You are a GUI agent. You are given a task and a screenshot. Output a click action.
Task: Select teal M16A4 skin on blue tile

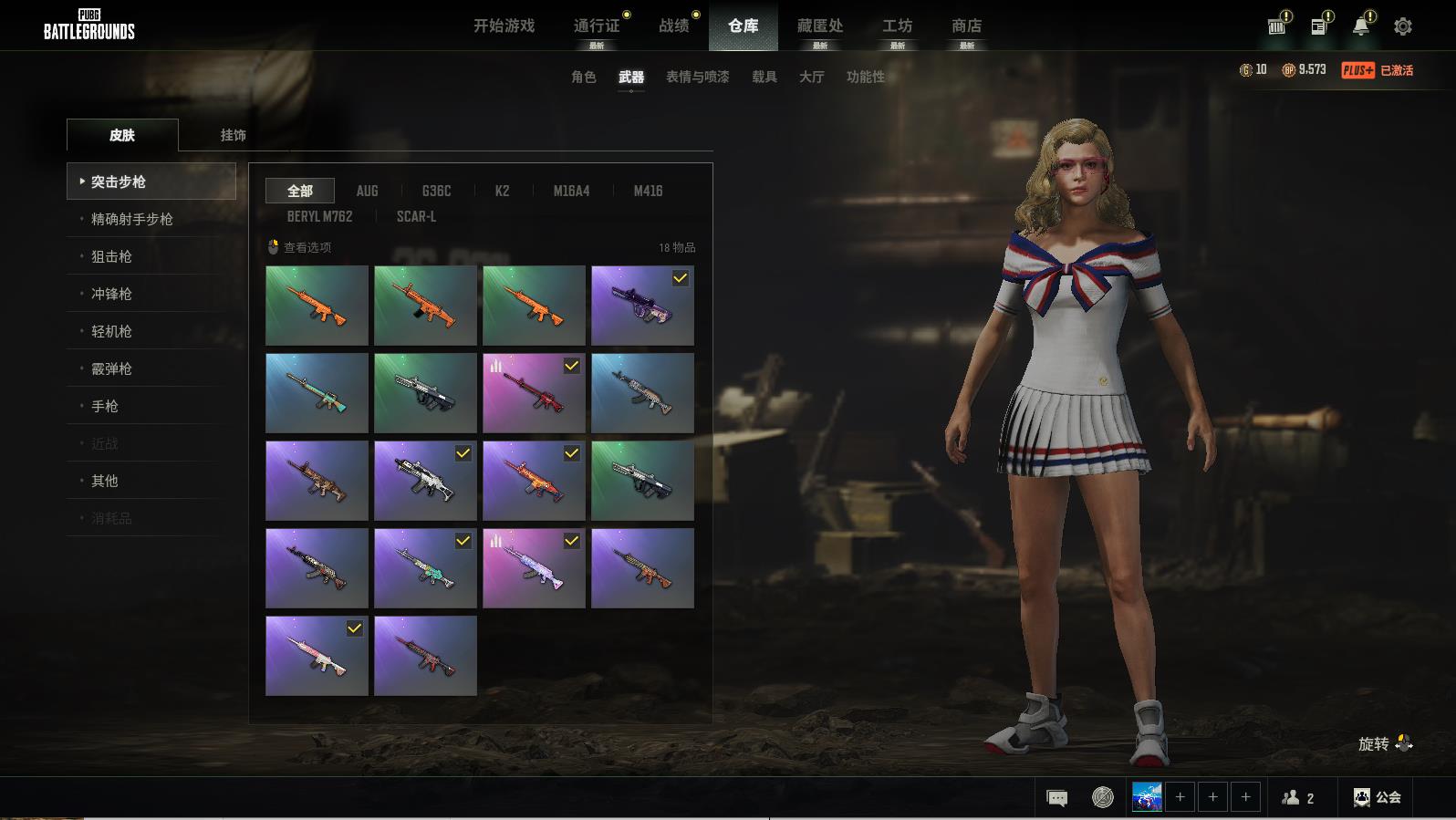click(x=317, y=393)
